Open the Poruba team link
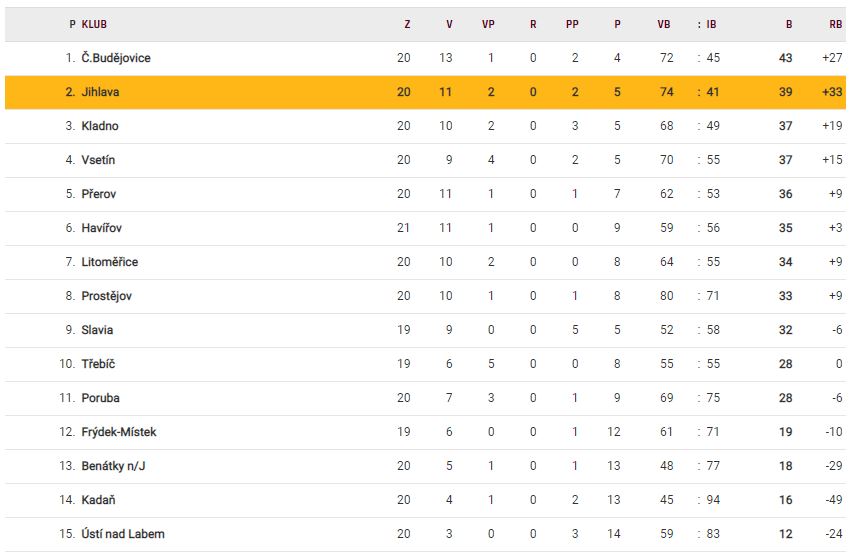 (x=101, y=398)
